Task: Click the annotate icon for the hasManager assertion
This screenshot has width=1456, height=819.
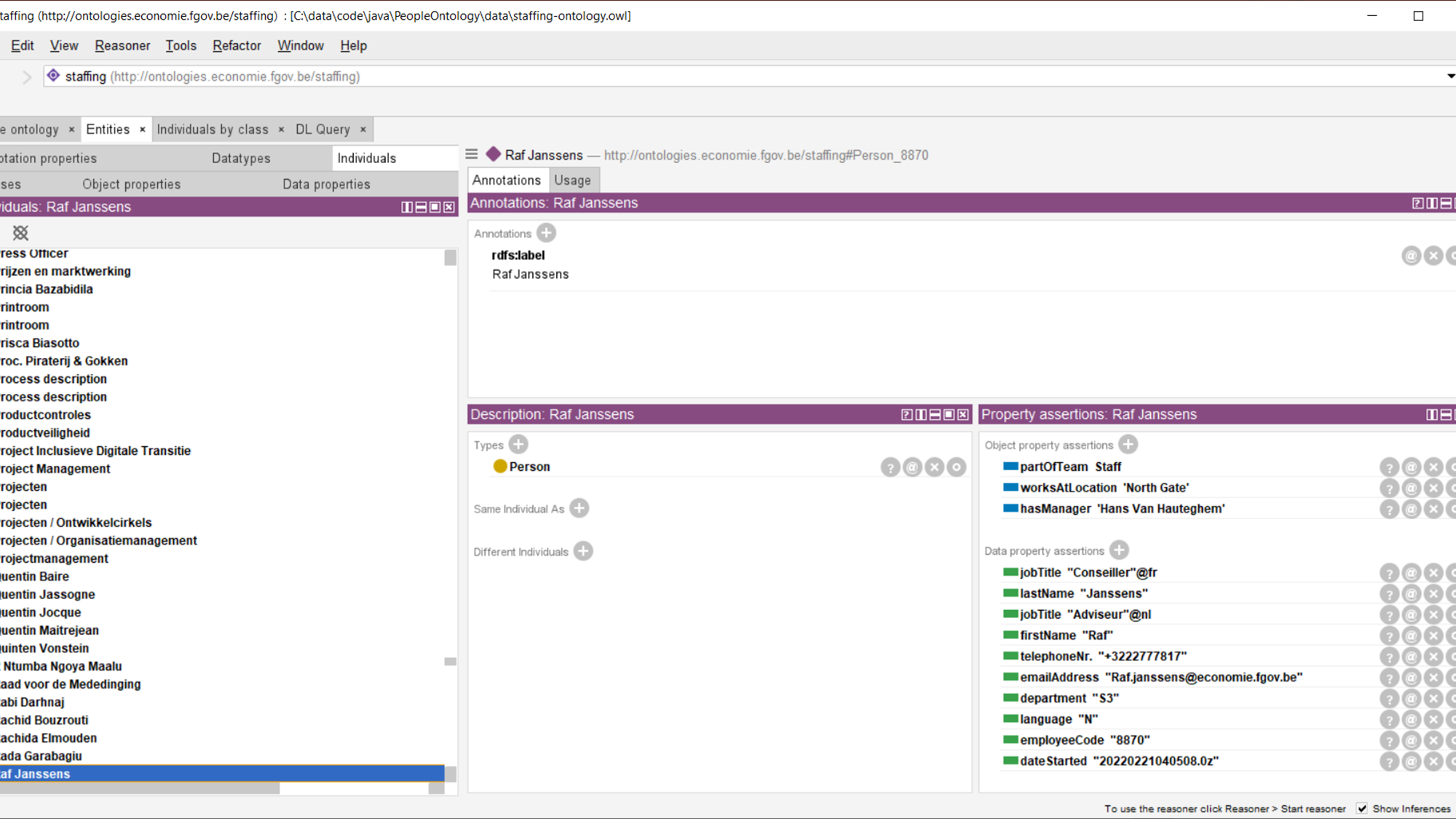Action: pyautogui.click(x=1411, y=509)
